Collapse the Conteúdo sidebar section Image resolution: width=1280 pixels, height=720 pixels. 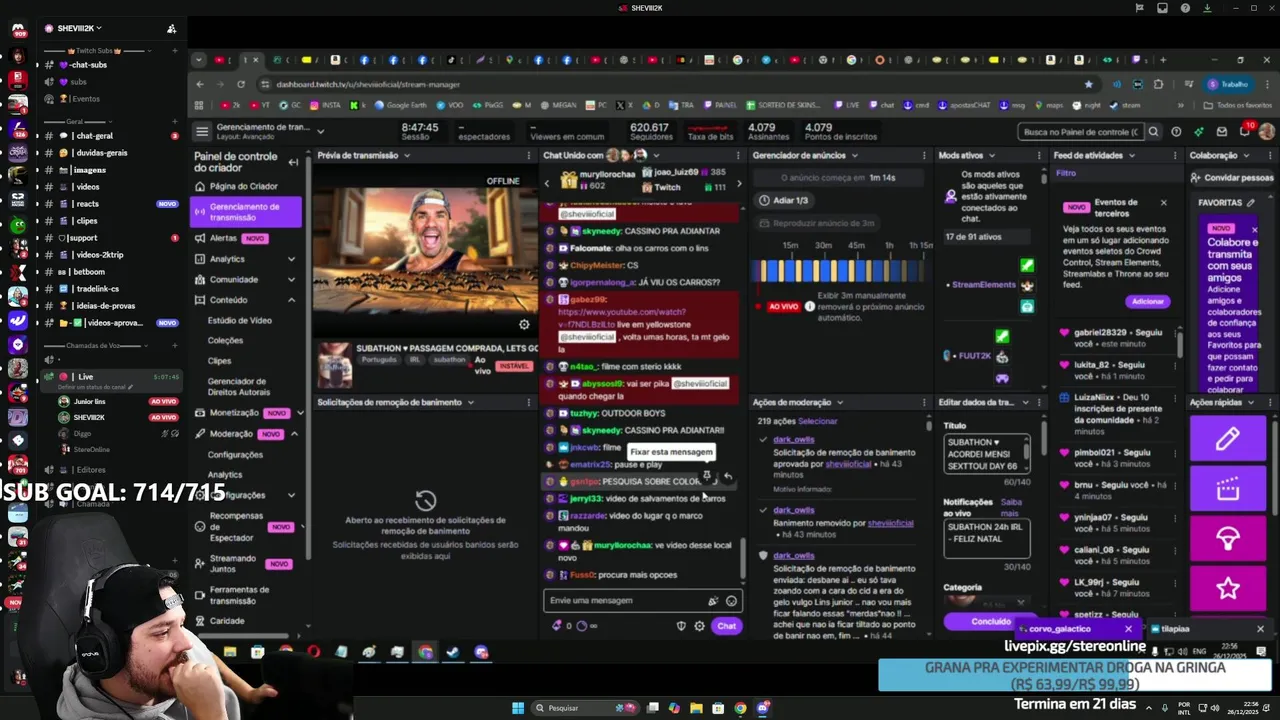[x=291, y=300]
